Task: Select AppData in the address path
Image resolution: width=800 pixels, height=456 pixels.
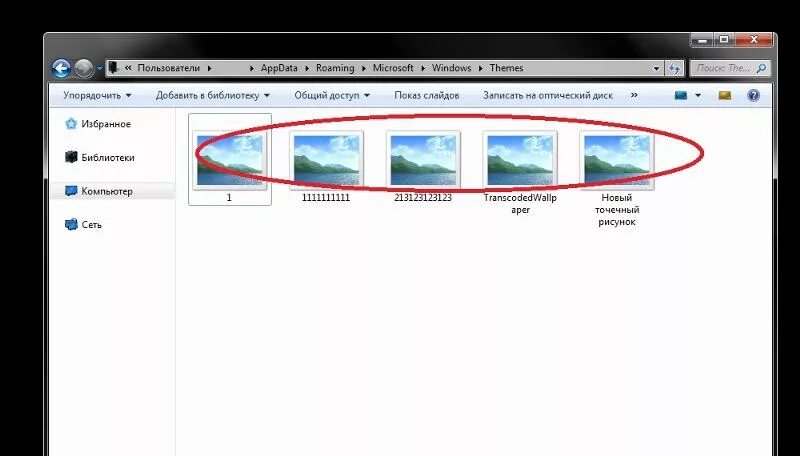Action: tap(279, 68)
